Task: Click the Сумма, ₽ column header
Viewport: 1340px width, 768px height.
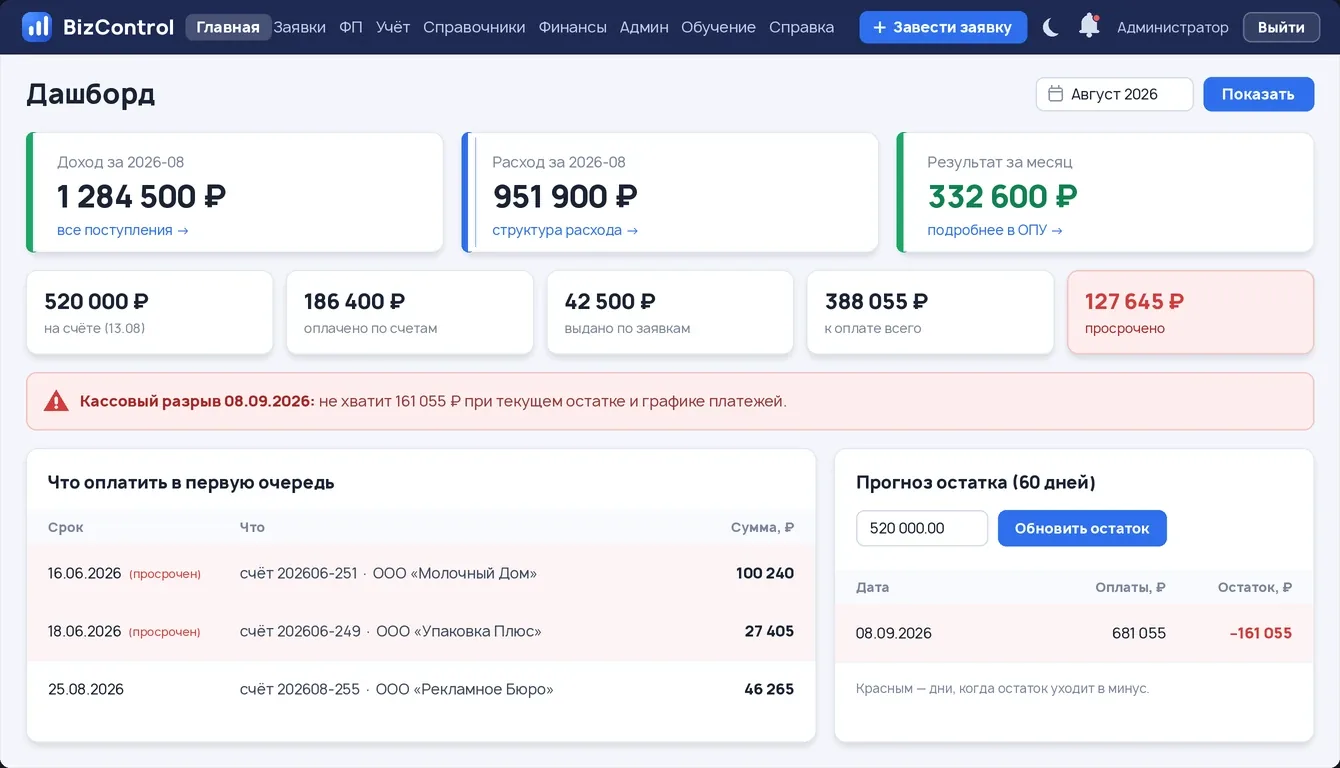Action: coord(762,527)
